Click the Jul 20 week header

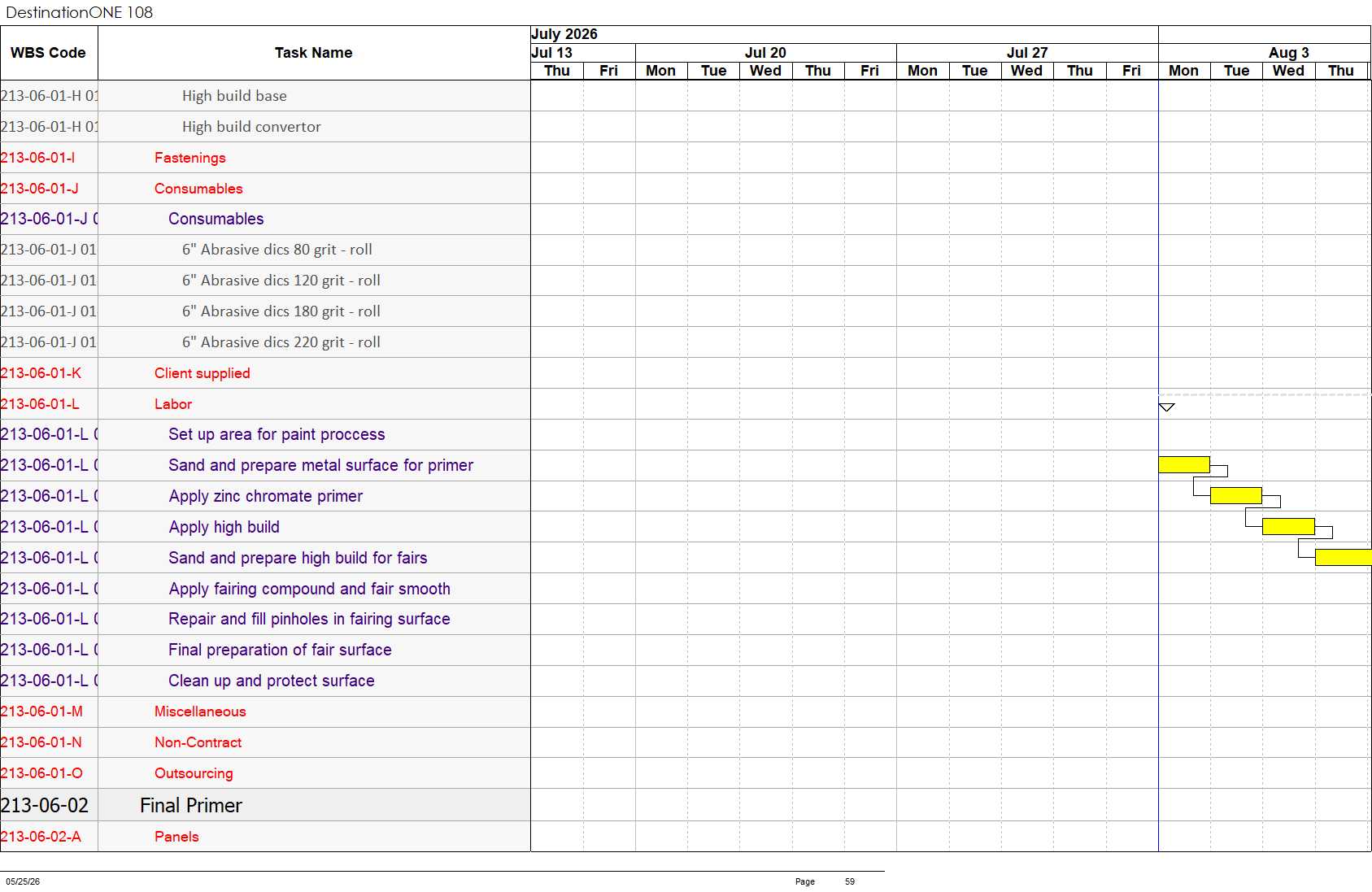(766, 52)
